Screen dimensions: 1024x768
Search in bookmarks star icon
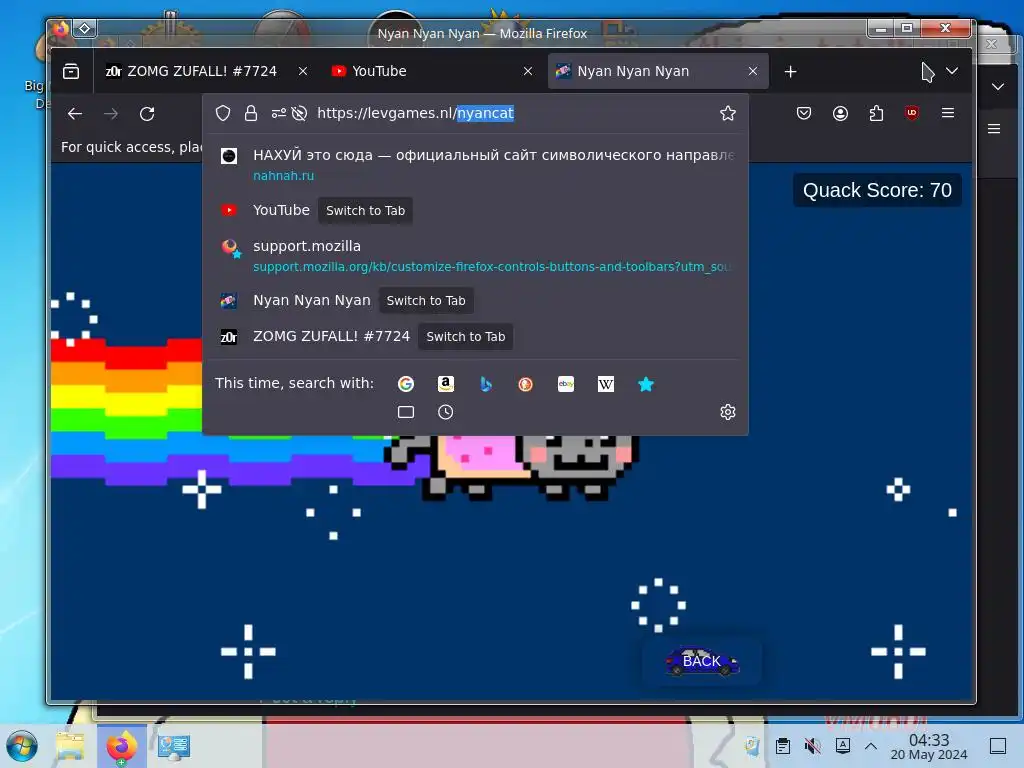pyautogui.click(x=645, y=384)
